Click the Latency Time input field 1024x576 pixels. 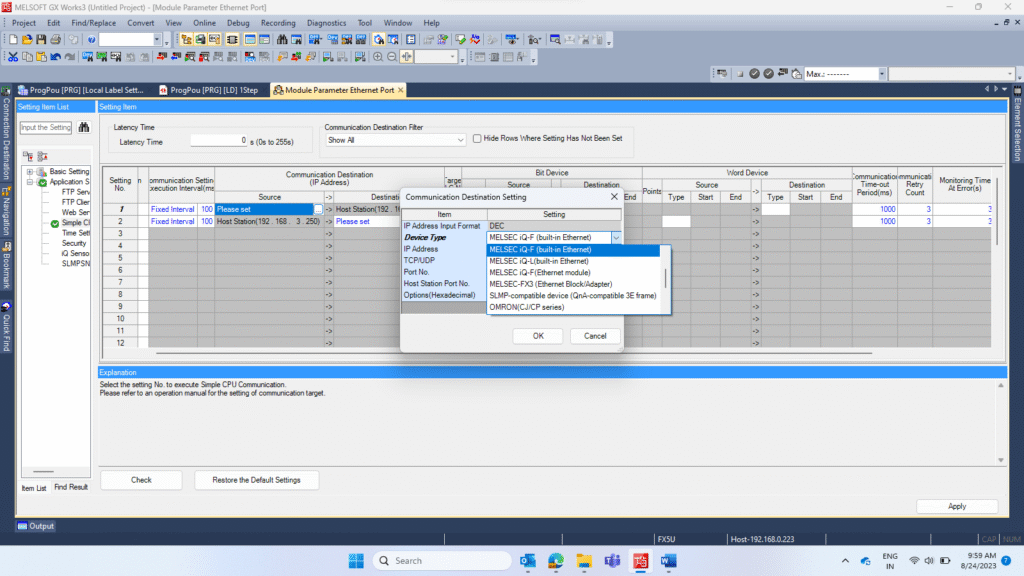click(x=219, y=141)
